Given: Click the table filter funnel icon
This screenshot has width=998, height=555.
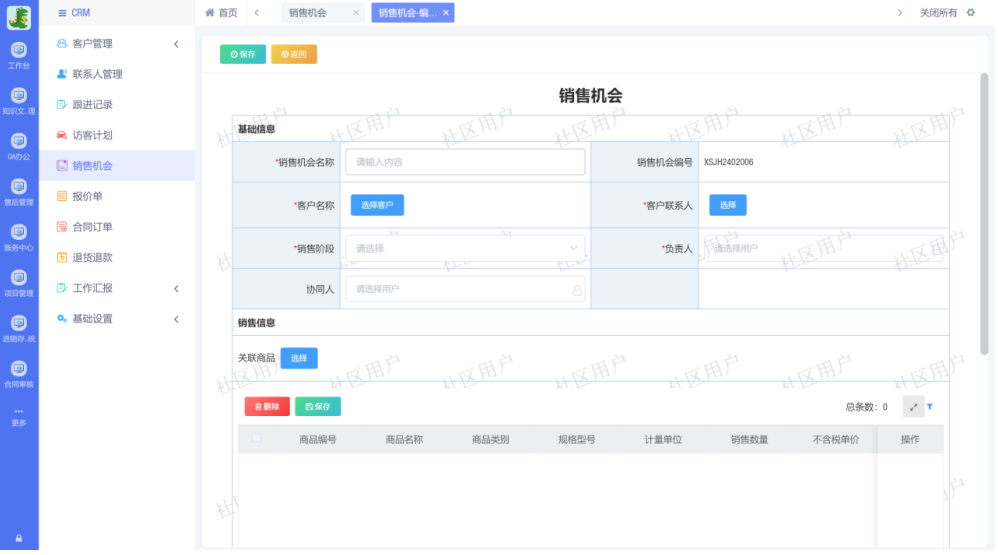Looking at the screenshot, I should pyautogui.click(x=930, y=407).
